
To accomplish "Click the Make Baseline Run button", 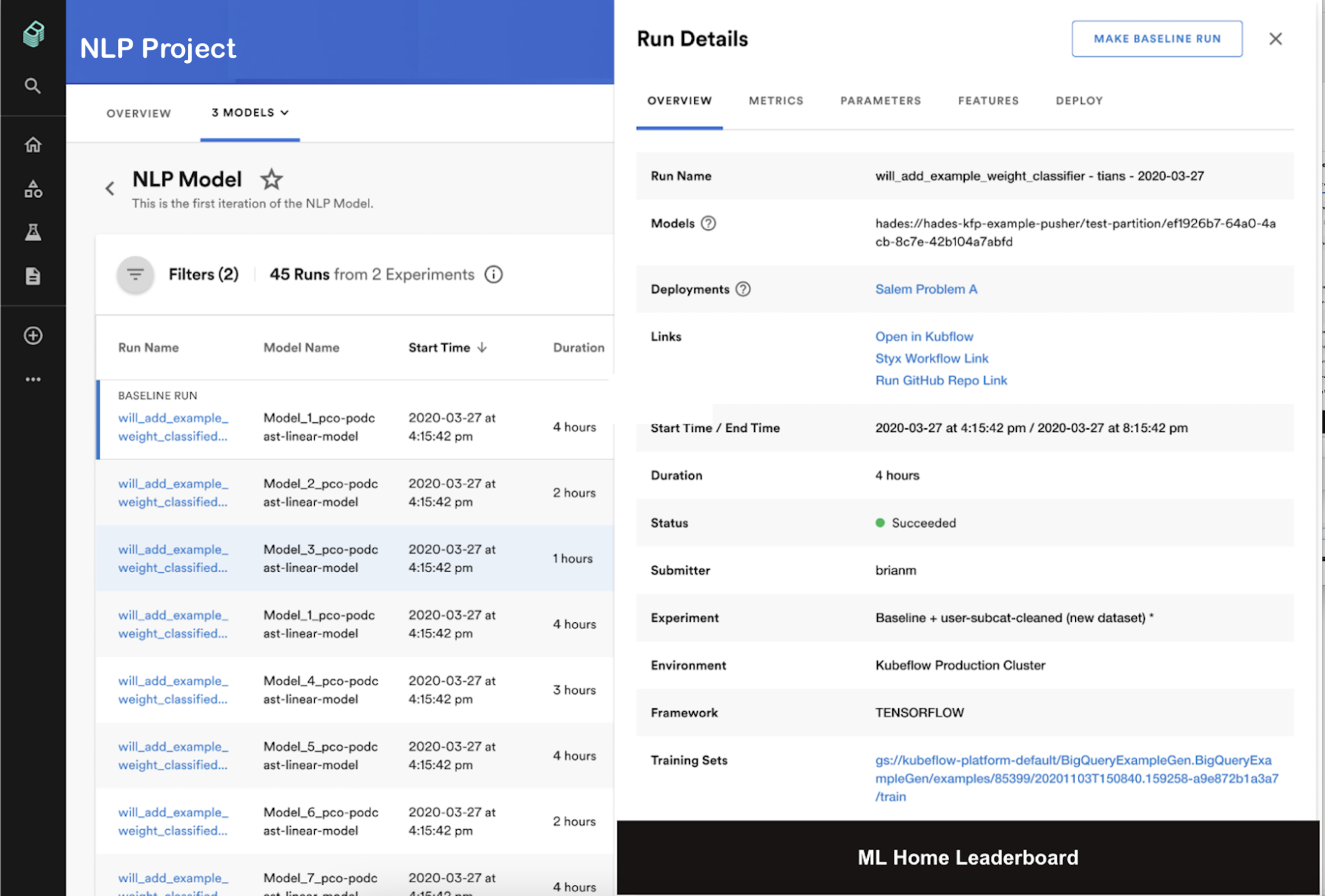I will pyautogui.click(x=1157, y=38).
